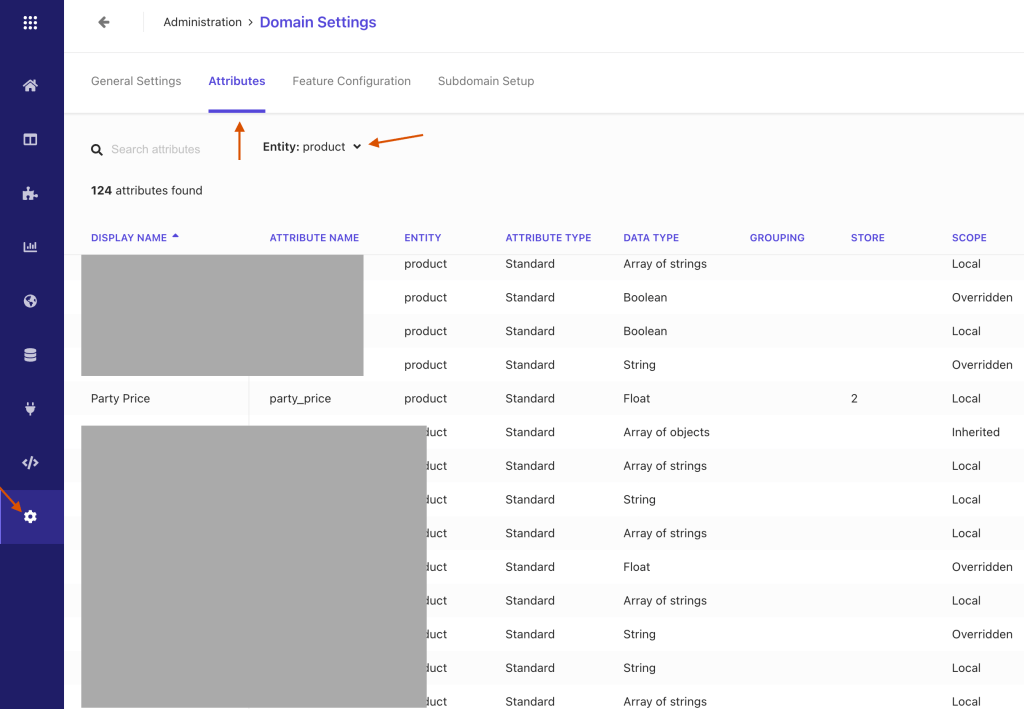The width and height of the screenshot is (1024, 709).
Task: Open analytics bar chart sidebar icon
Action: tap(30, 247)
